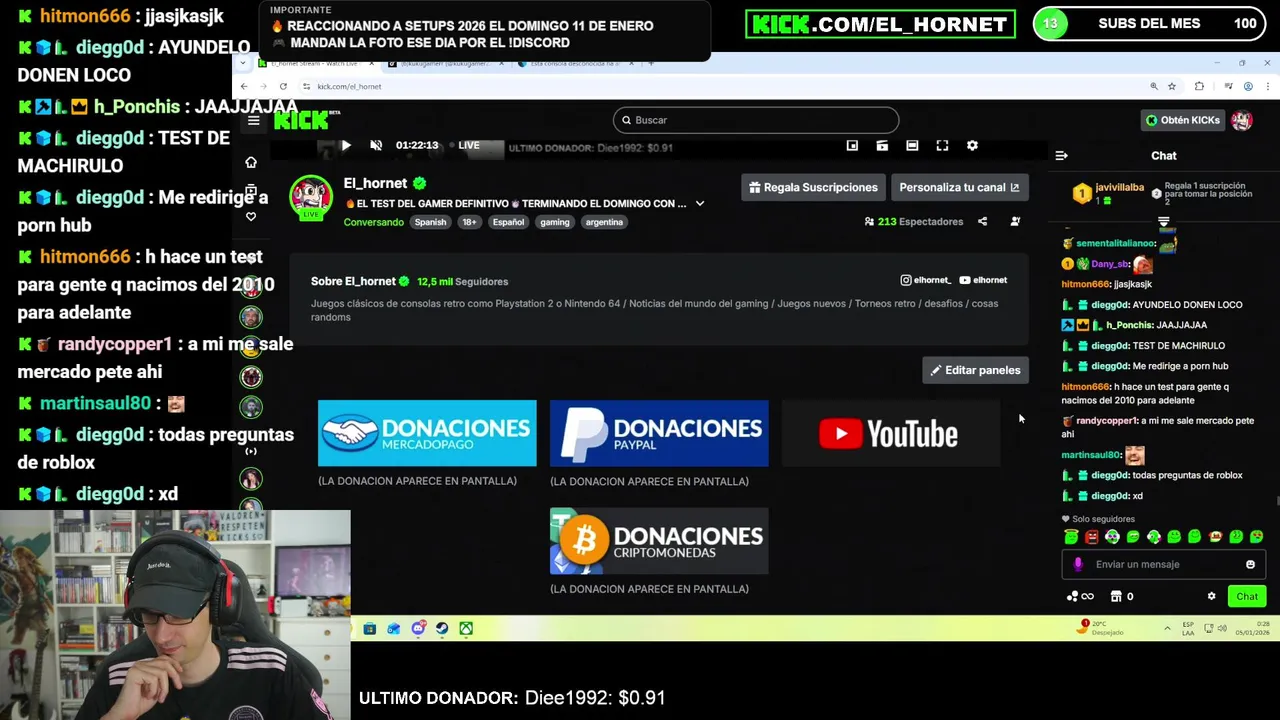Screen dimensions: 1280x720
Task: Send message with green Chat button
Action: click(1247, 596)
